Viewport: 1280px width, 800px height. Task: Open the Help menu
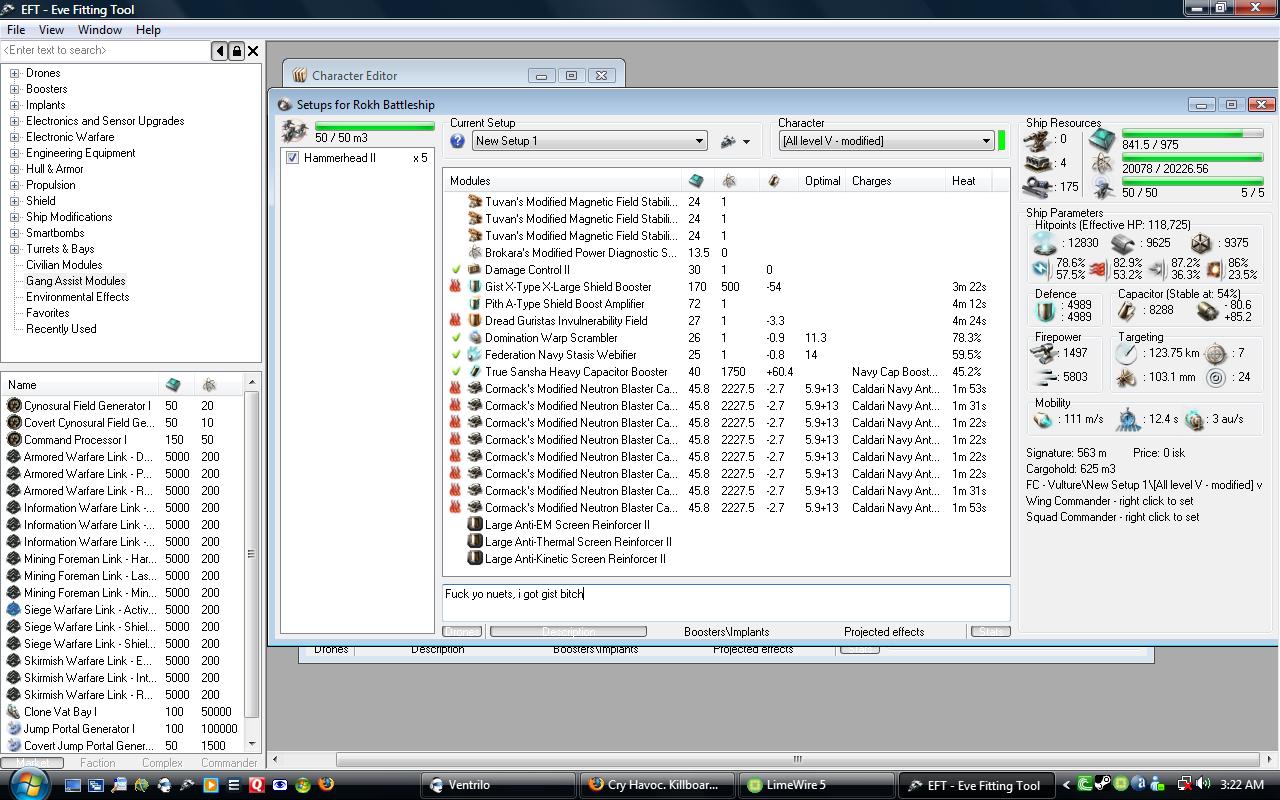148,30
